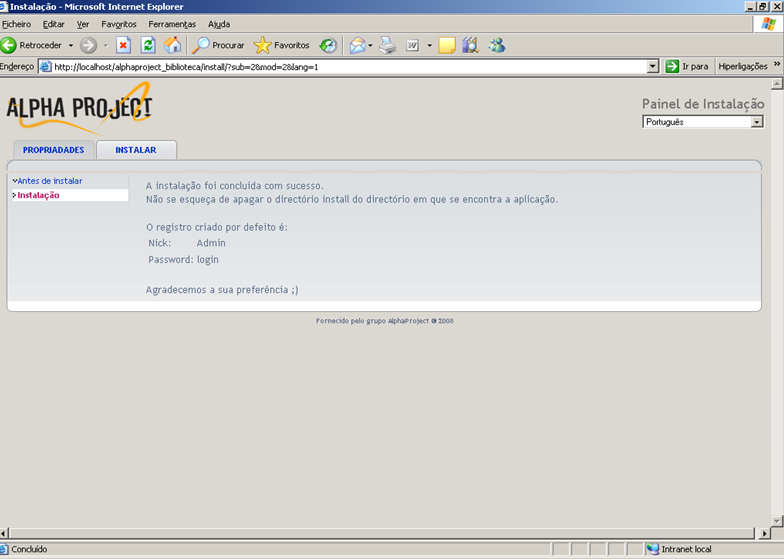The width and height of the screenshot is (784, 560).
Task: Open the back history dropdown arrow
Action: pos(71,46)
